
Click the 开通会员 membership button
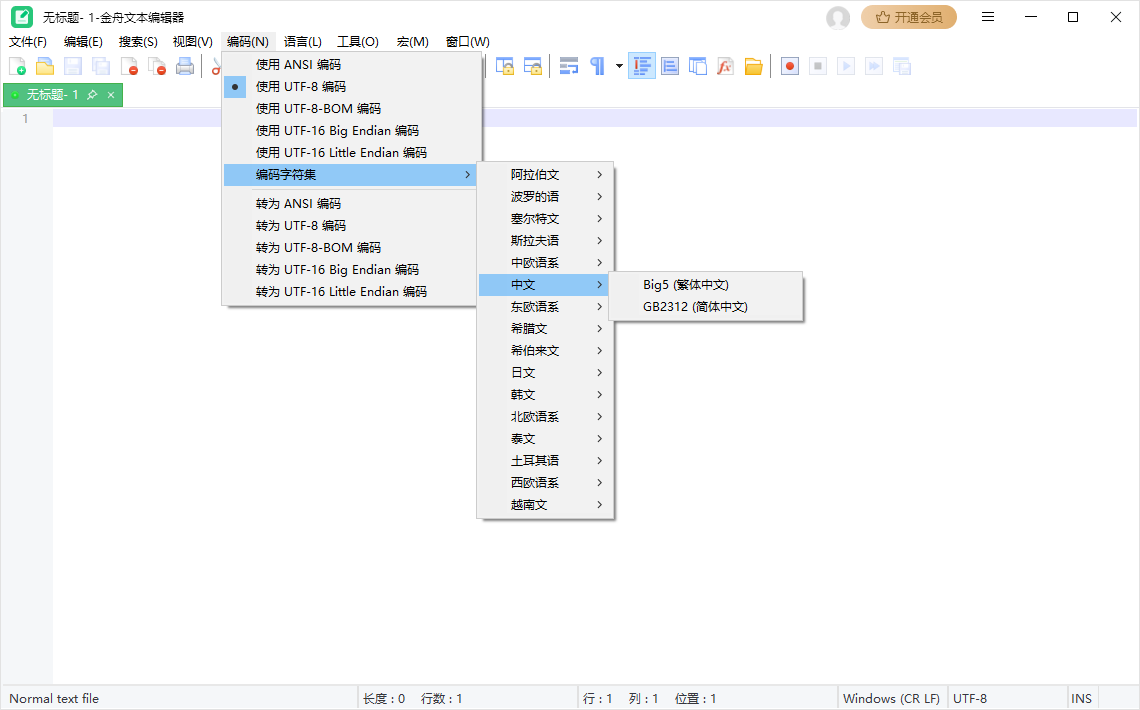909,17
